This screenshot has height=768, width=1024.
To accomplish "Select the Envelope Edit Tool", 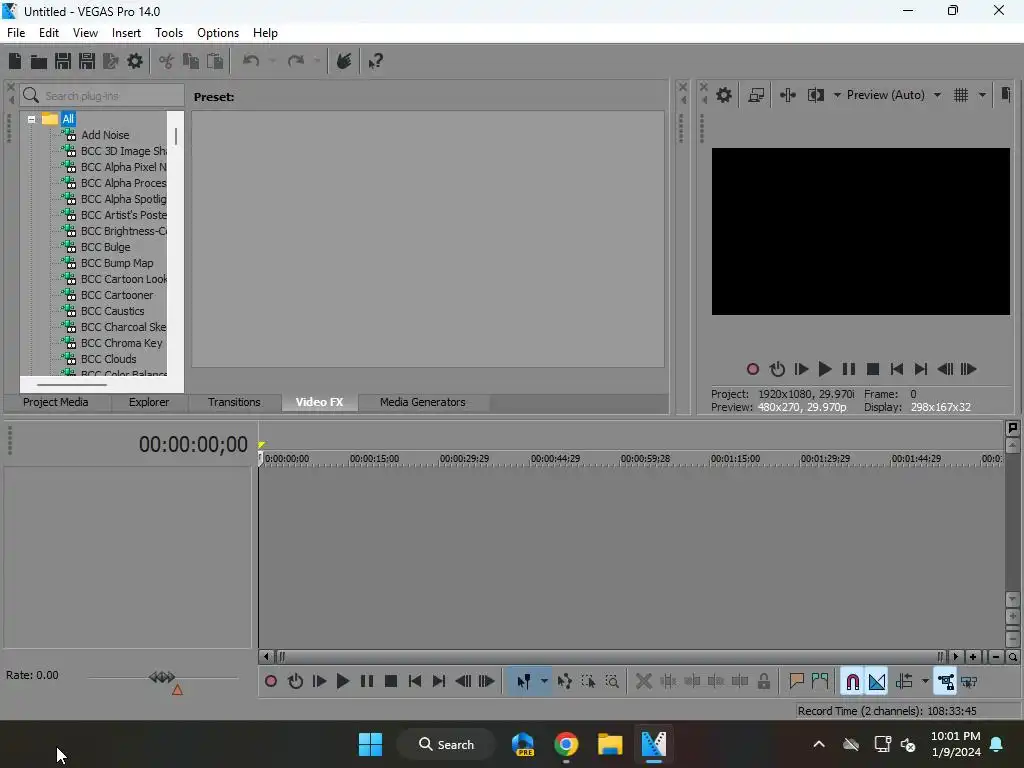I will (565, 682).
